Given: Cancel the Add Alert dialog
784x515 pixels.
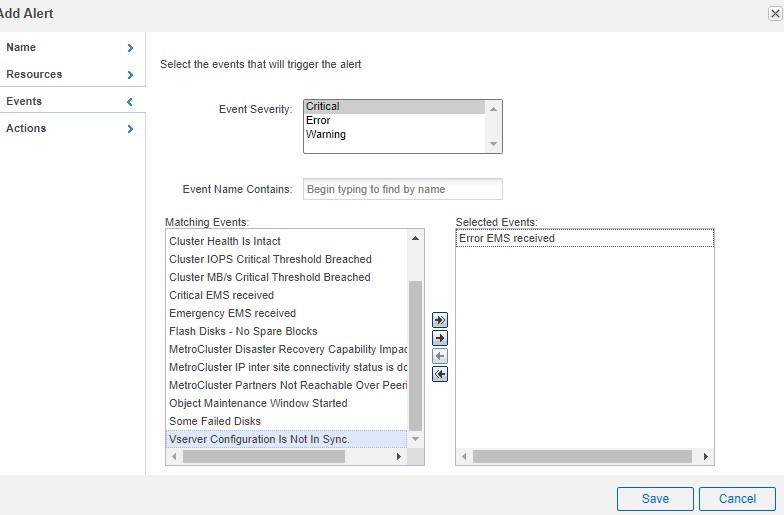Looking at the screenshot, I should click(737, 498).
